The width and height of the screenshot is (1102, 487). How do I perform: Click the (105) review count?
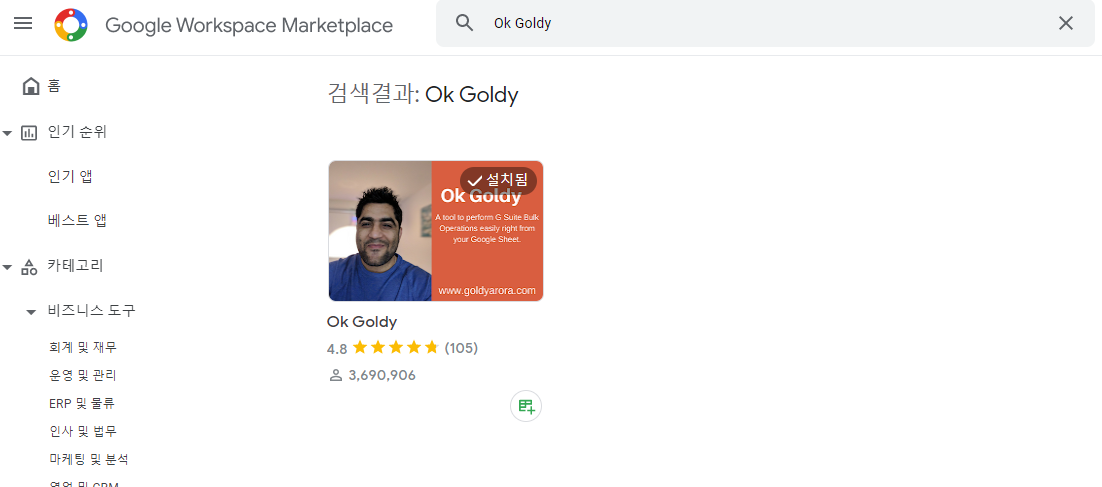(461, 348)
